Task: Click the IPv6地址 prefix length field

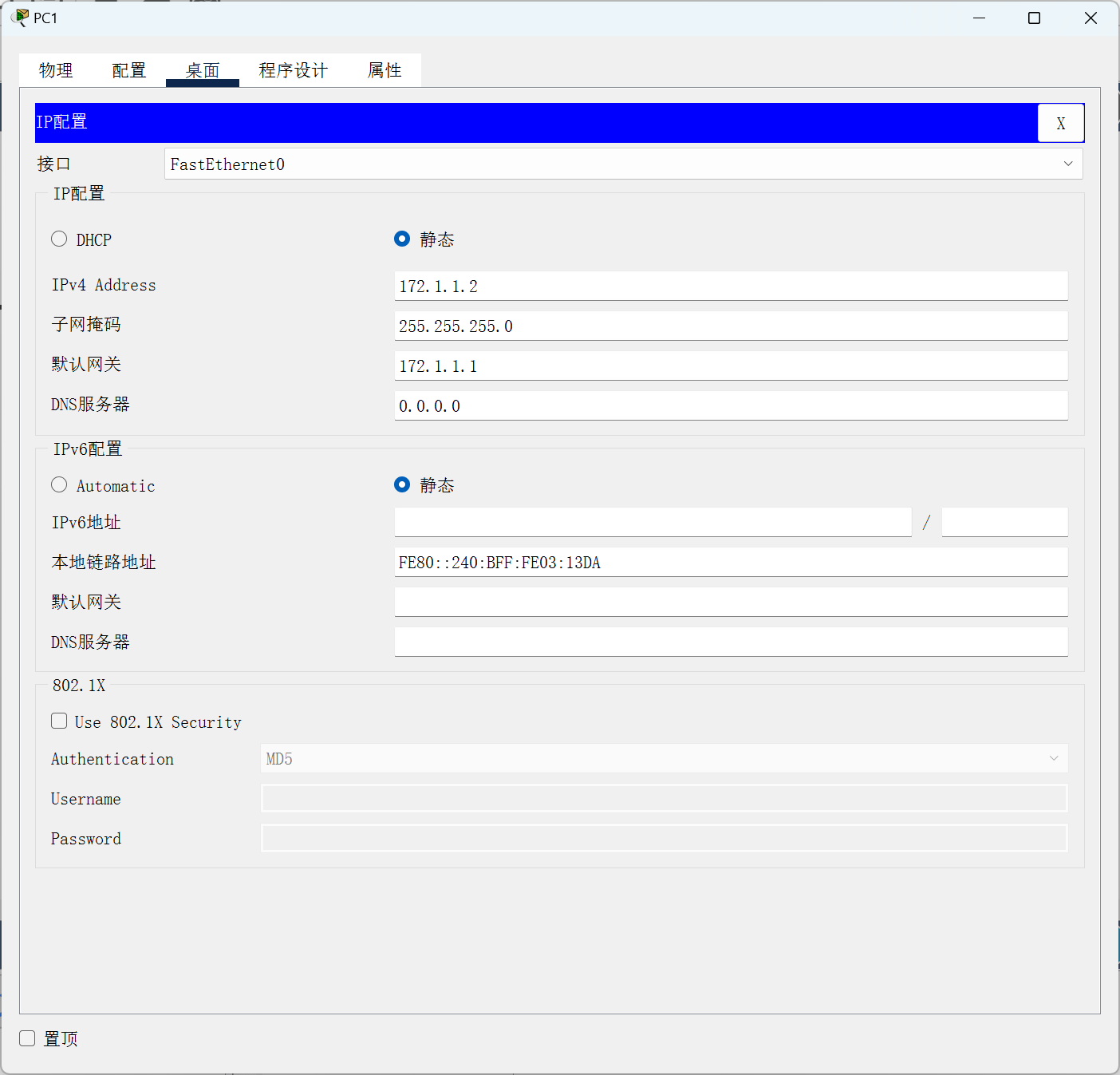Action: (1004, 522)
